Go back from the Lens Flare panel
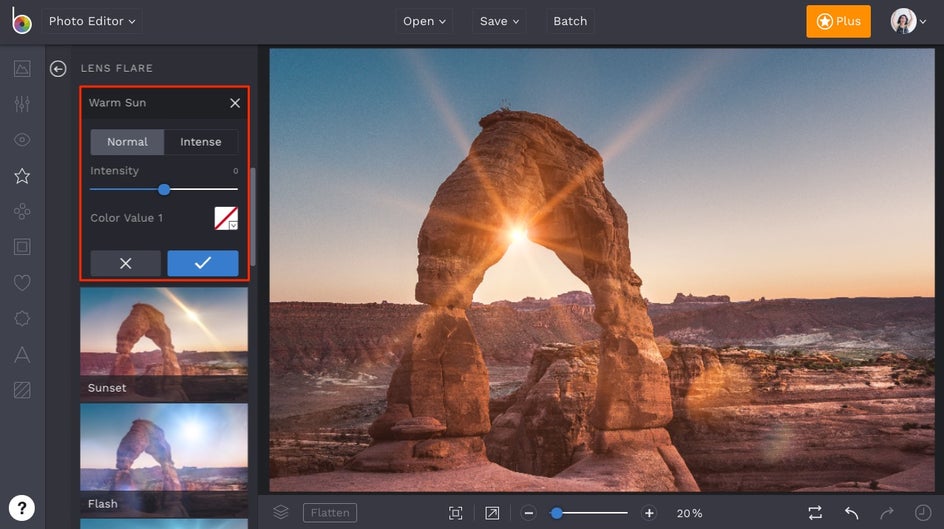This screenshot has width=944, height=529. [x=58, y=69]
